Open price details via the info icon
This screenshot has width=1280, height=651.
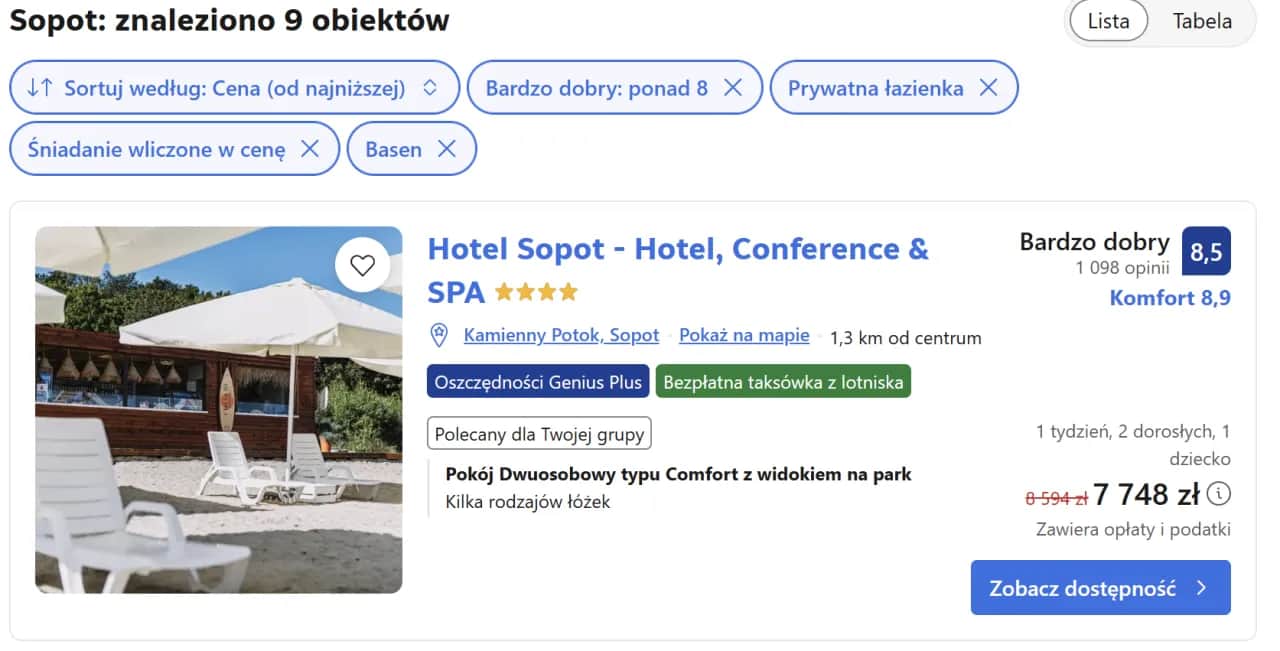coord(1218,493)
